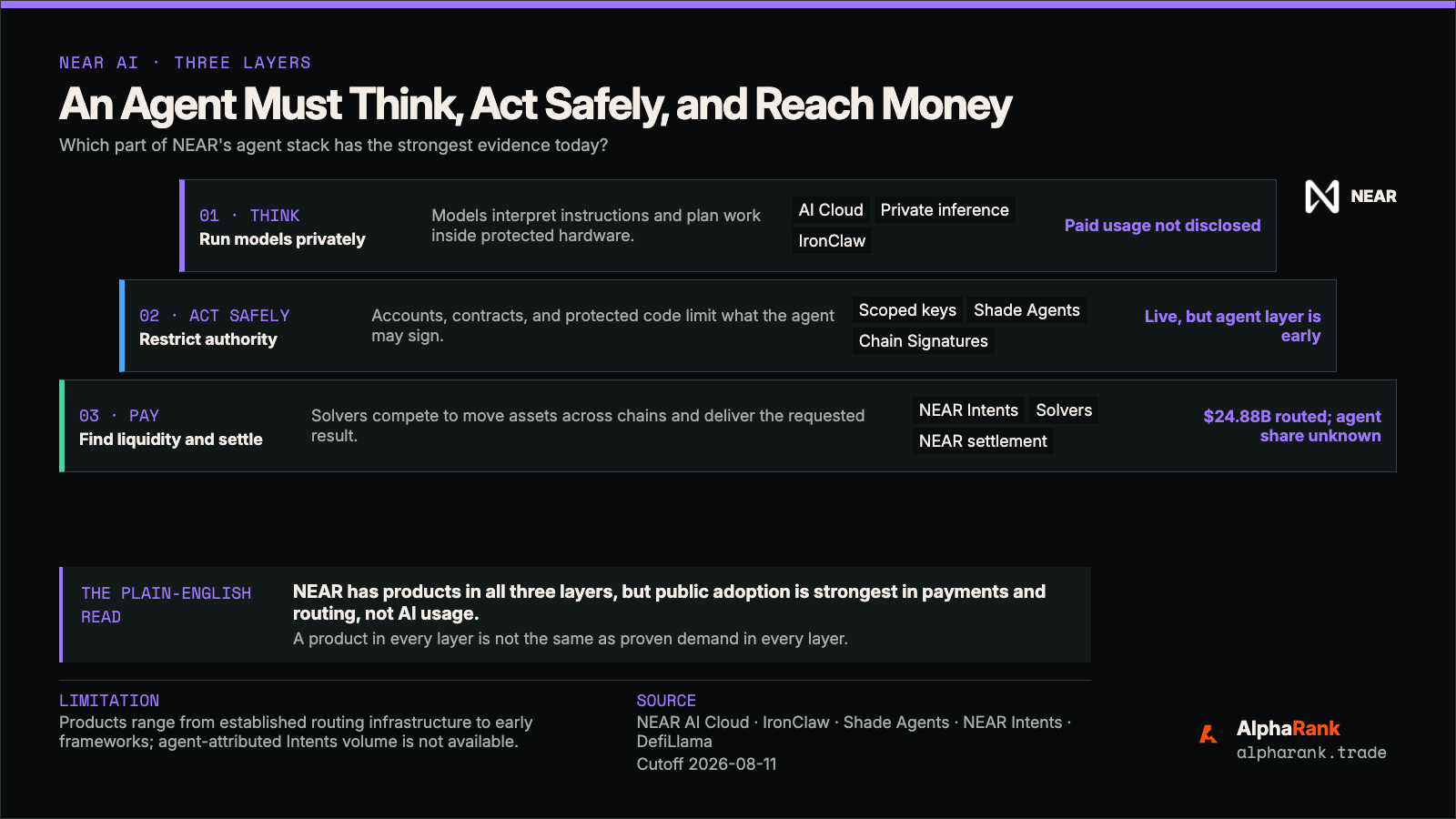The height and width of the screenshot is (819, 1456).
Task: Click the AlphaRank brand name
Action: click(x=1288, y=729)
